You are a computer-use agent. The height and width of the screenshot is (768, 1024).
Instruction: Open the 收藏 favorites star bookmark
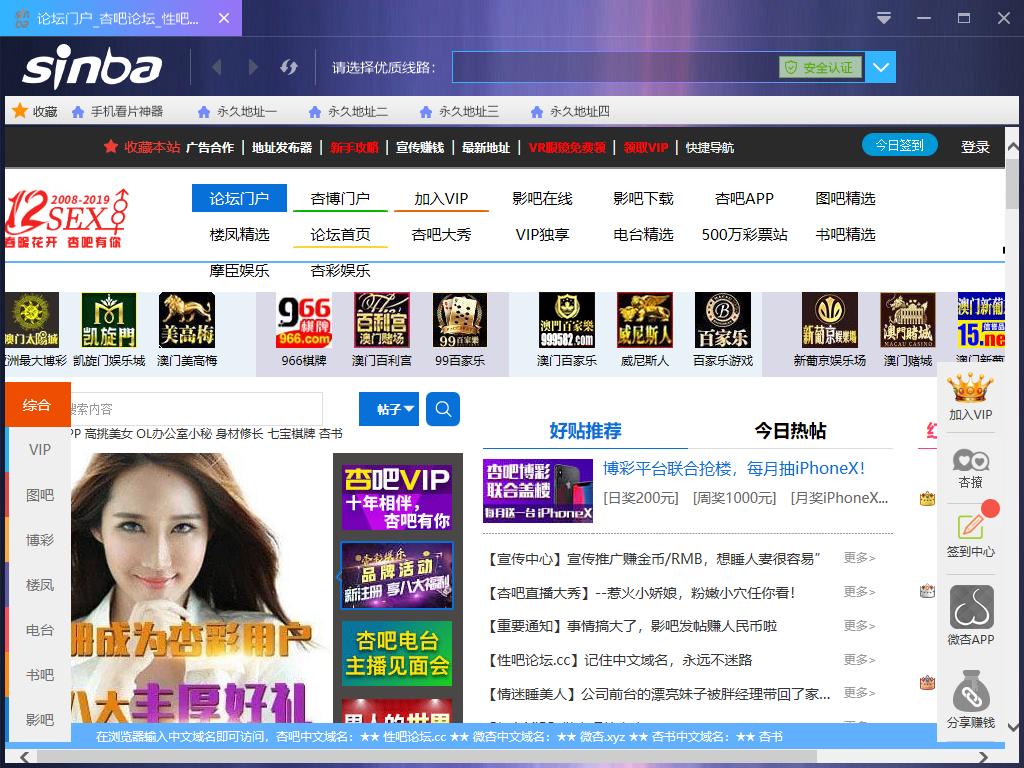(x=35, y=111)
